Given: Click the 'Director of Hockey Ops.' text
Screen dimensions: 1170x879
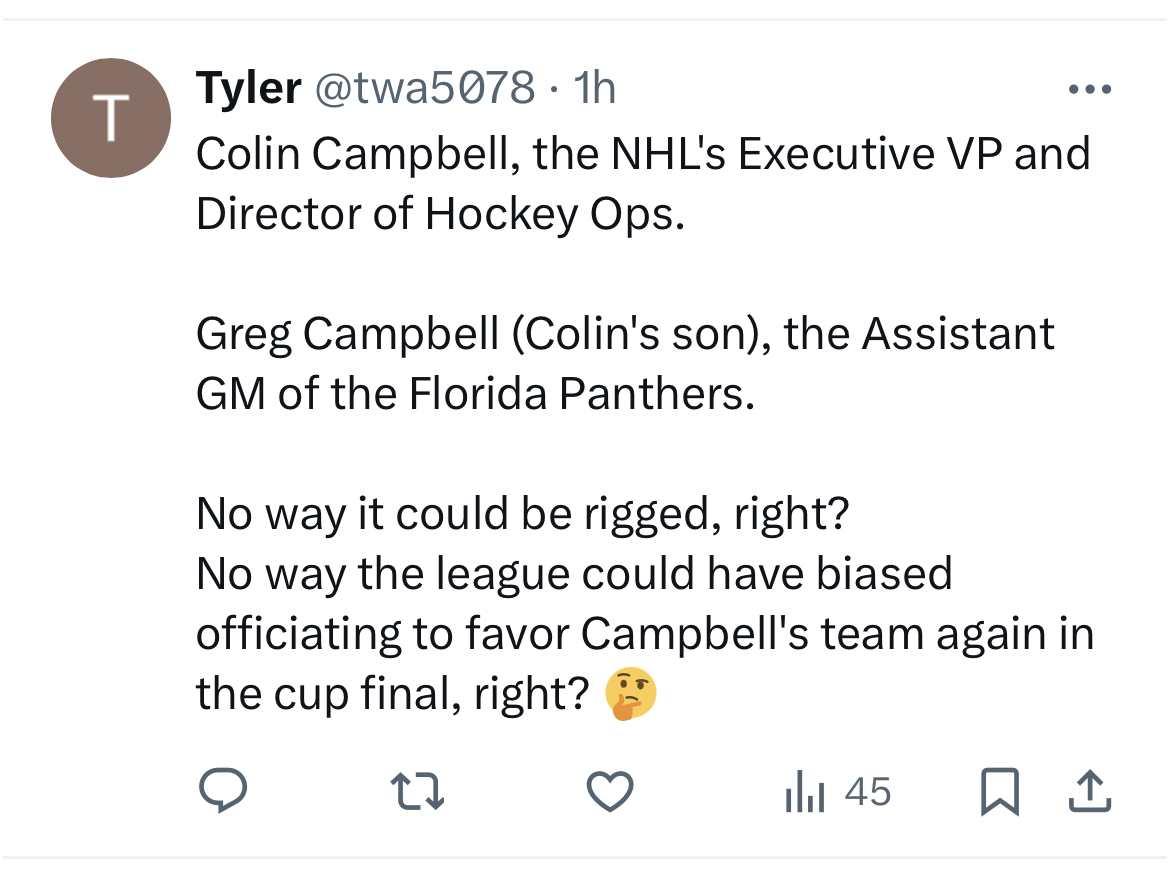Looking at the screenshot, I should click(440, 214).
